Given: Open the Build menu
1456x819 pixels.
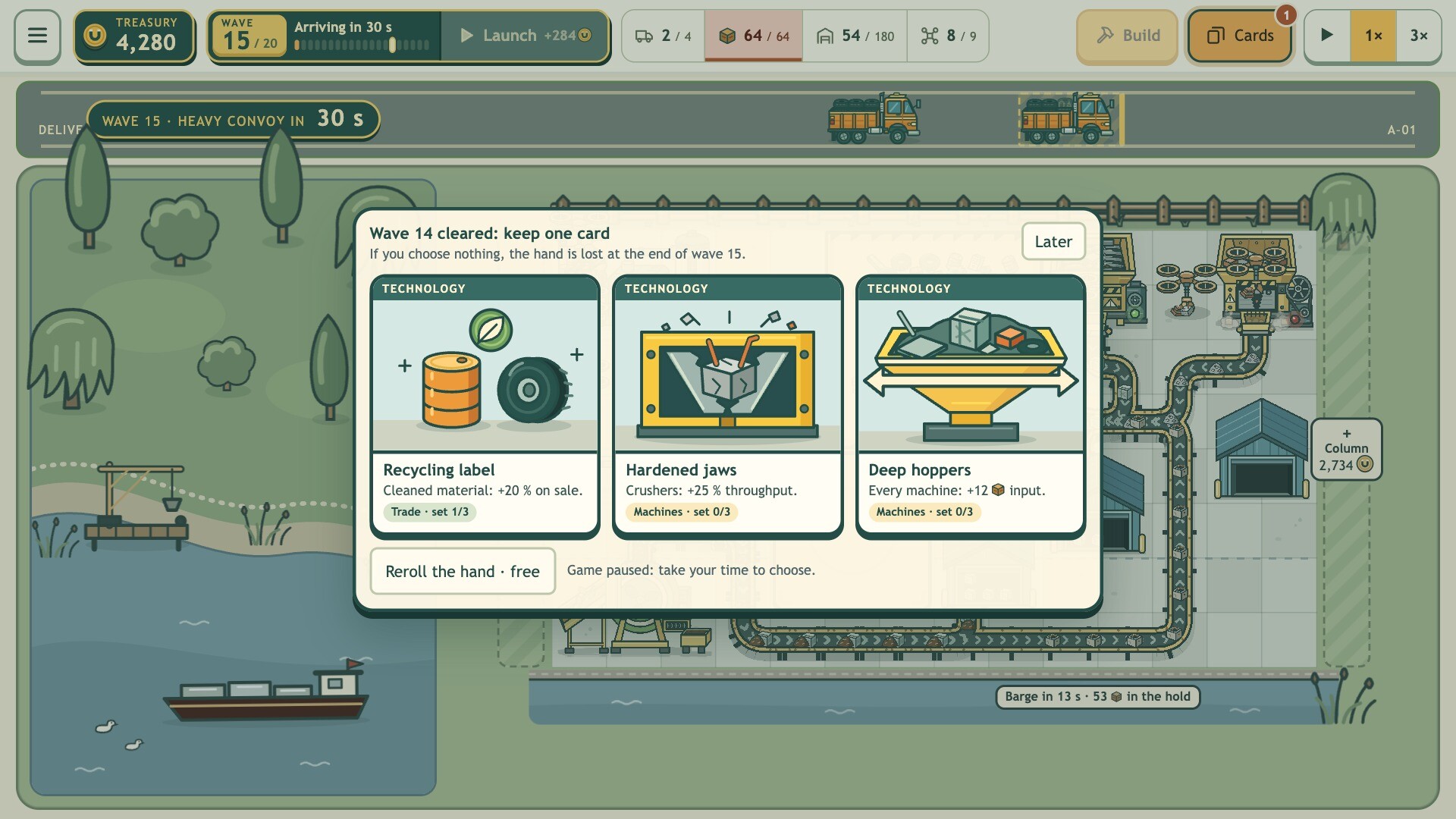Looking at the screenshot, I should pyautogui.click(x=1127, y=36).
